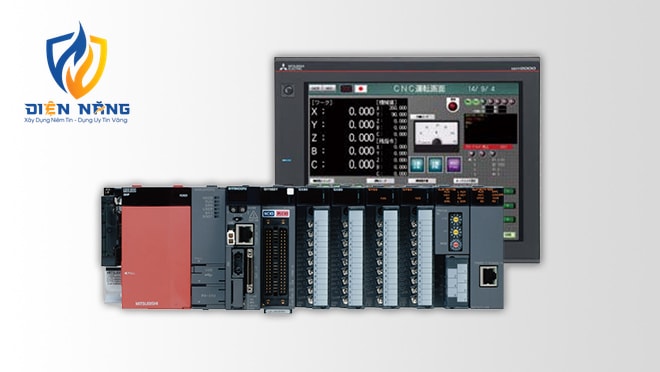Viewport: 660px width, 372px height.
Task: Click the black message display on HMI right side
Action: 490,129
